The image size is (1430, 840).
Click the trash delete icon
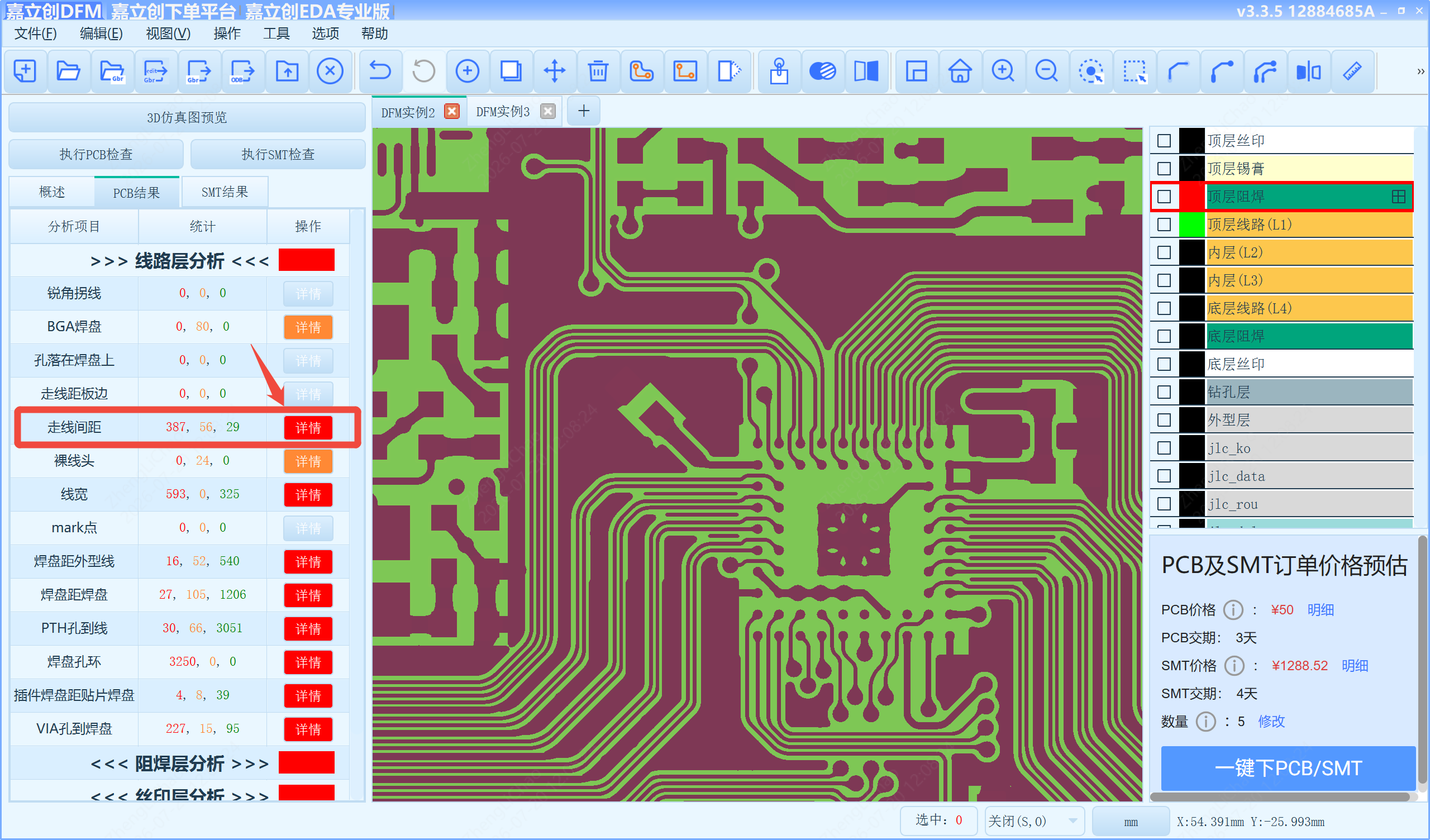pyautogui.click(x=598, y=71)
